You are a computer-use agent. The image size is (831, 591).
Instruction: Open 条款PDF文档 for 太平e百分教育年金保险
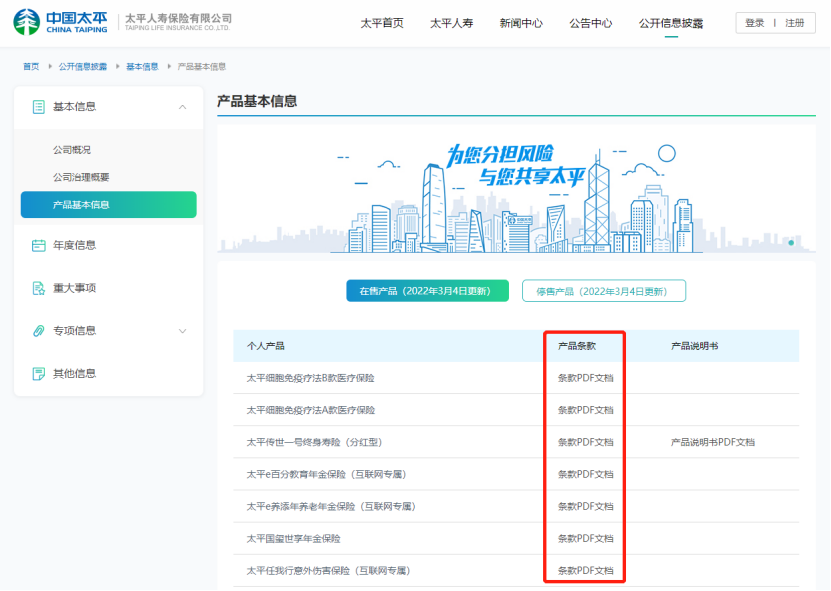pos(585,474)
